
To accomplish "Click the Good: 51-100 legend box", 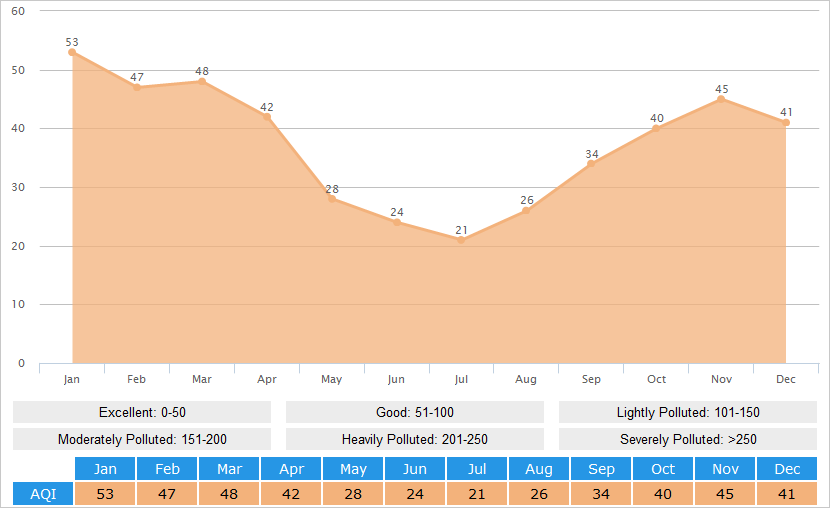I will (415, 413).
